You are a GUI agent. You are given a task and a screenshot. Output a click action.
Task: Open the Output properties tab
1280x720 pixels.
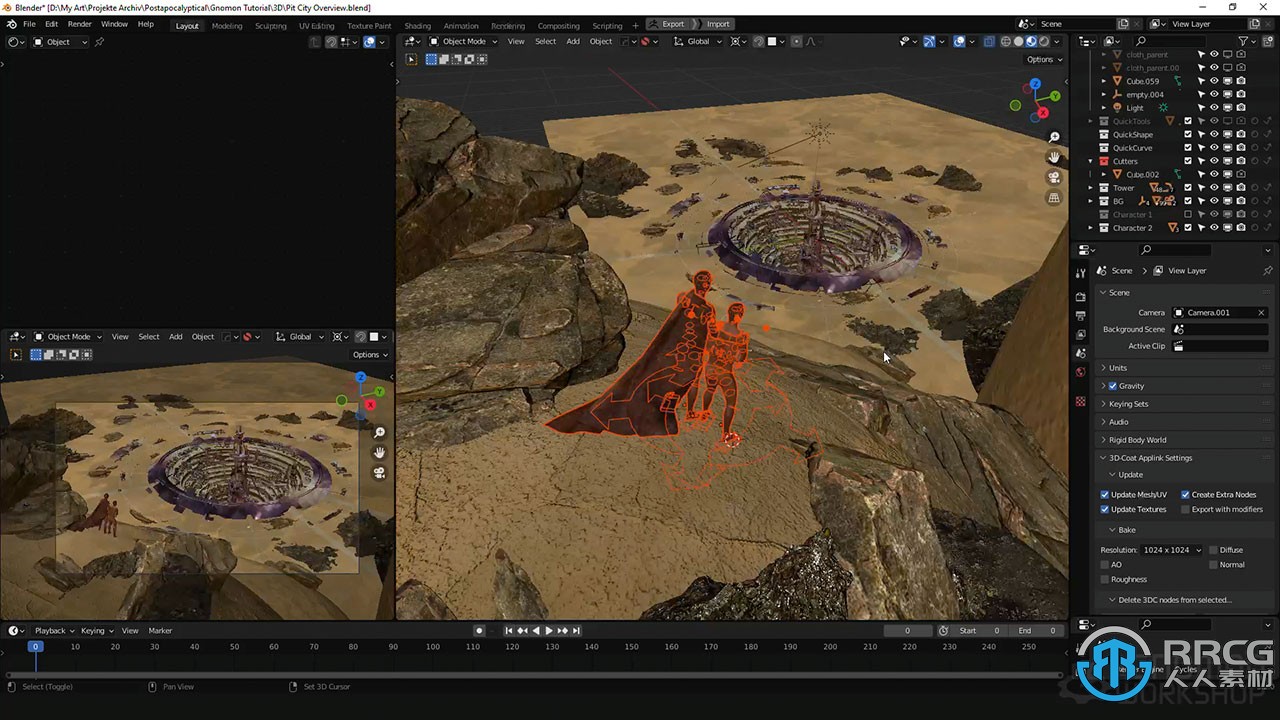1080,316
